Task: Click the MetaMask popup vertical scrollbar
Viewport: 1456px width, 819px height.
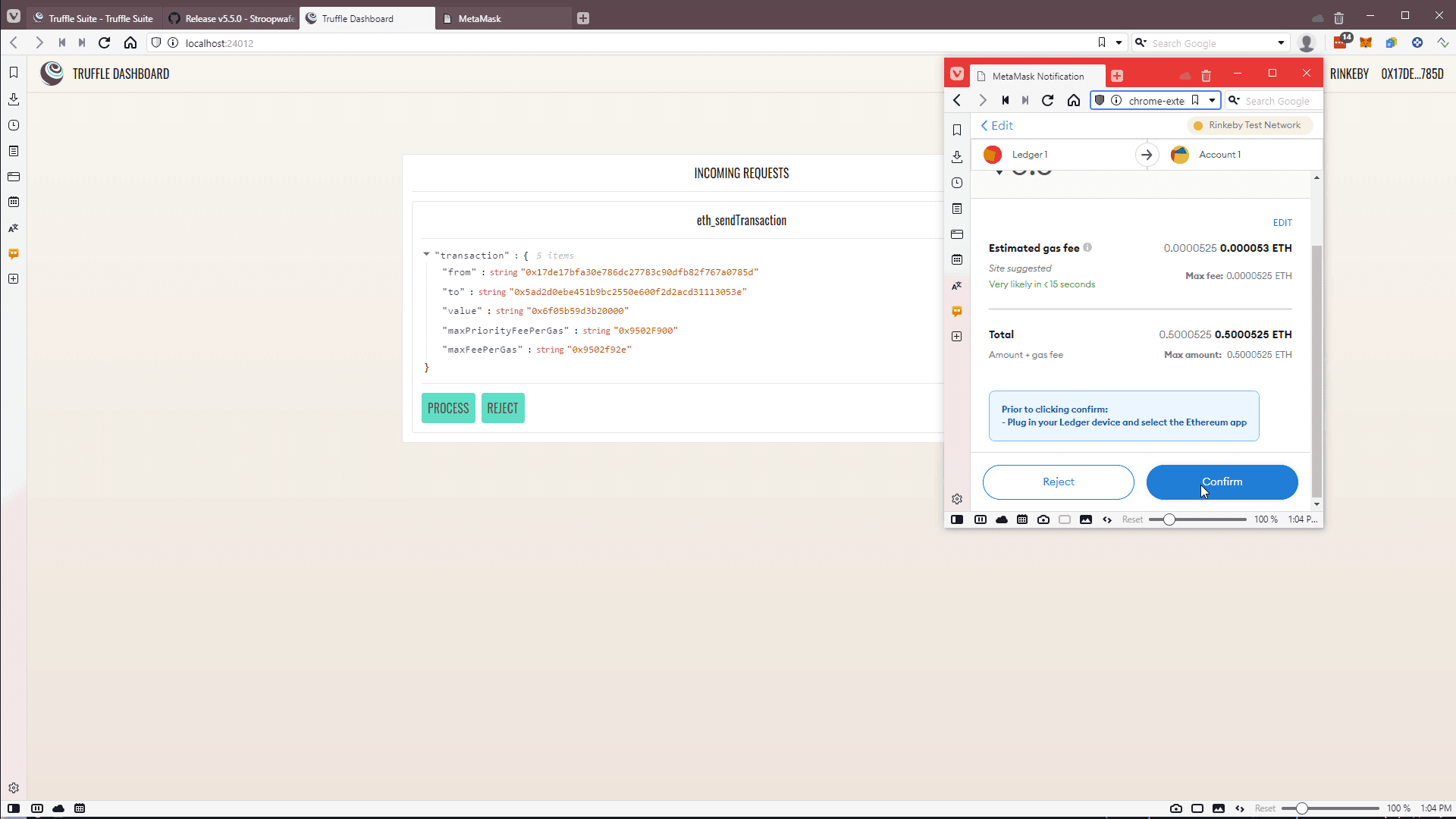Action: pos(1316,371)
